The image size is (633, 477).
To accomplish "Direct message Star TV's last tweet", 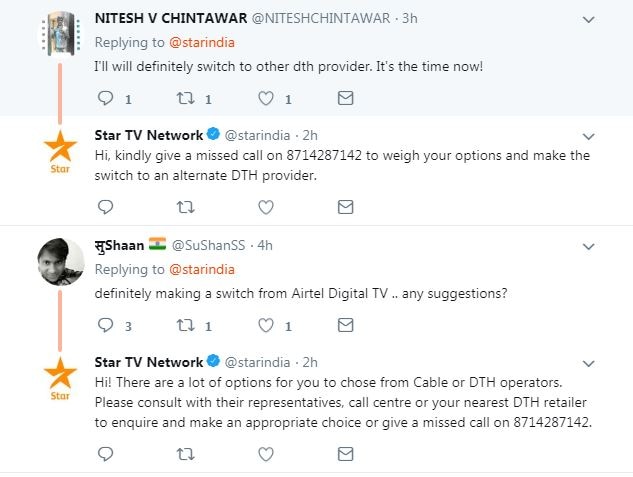I will [345, 455].
